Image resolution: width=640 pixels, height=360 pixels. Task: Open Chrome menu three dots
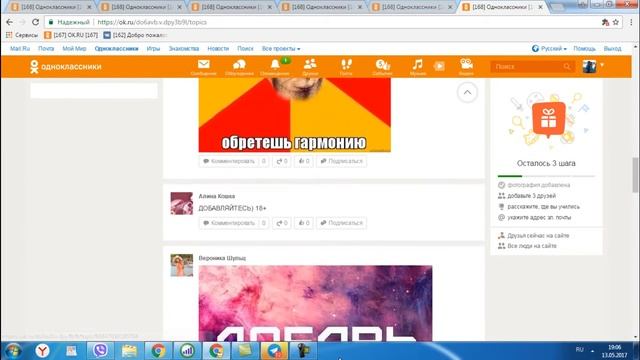click(x=631, y=22)
